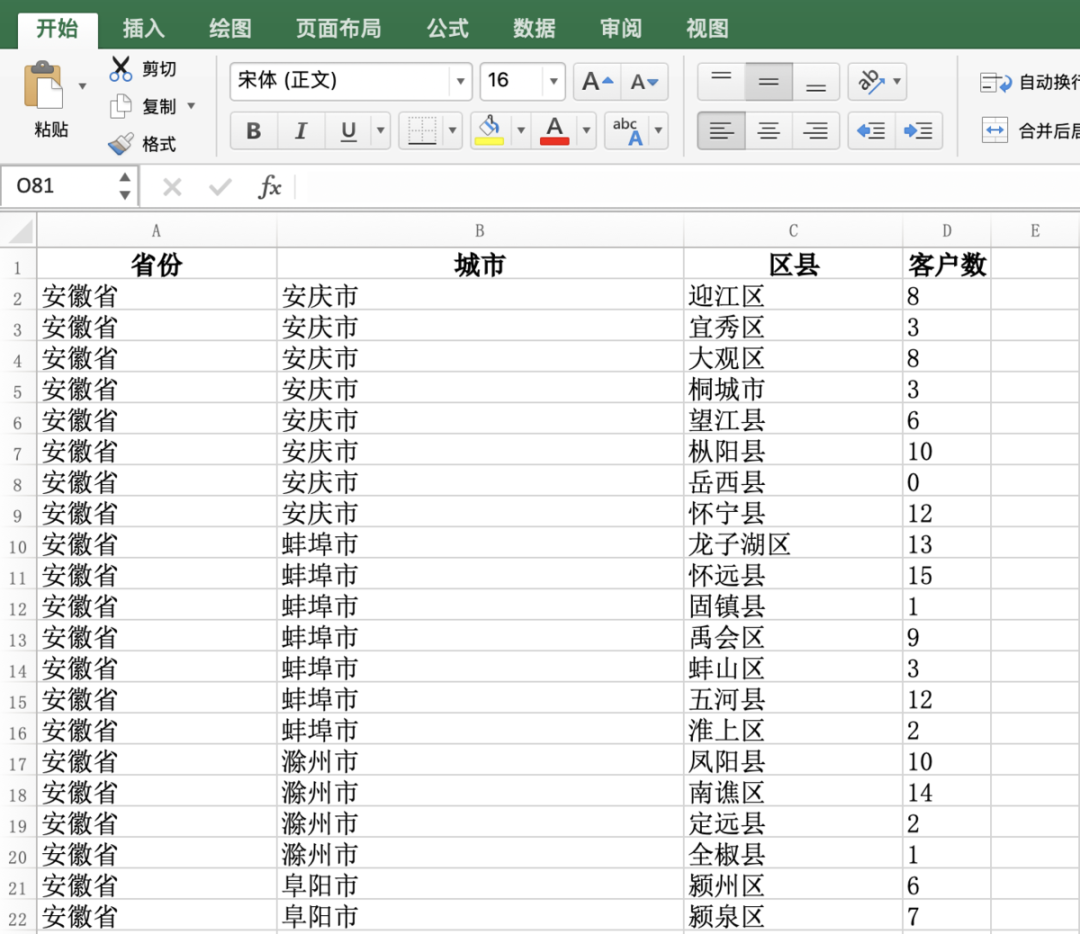The width and height of the screenshot is (1080, 934).
Task: Click the red font color bar
Action: (x=554, y=141)
